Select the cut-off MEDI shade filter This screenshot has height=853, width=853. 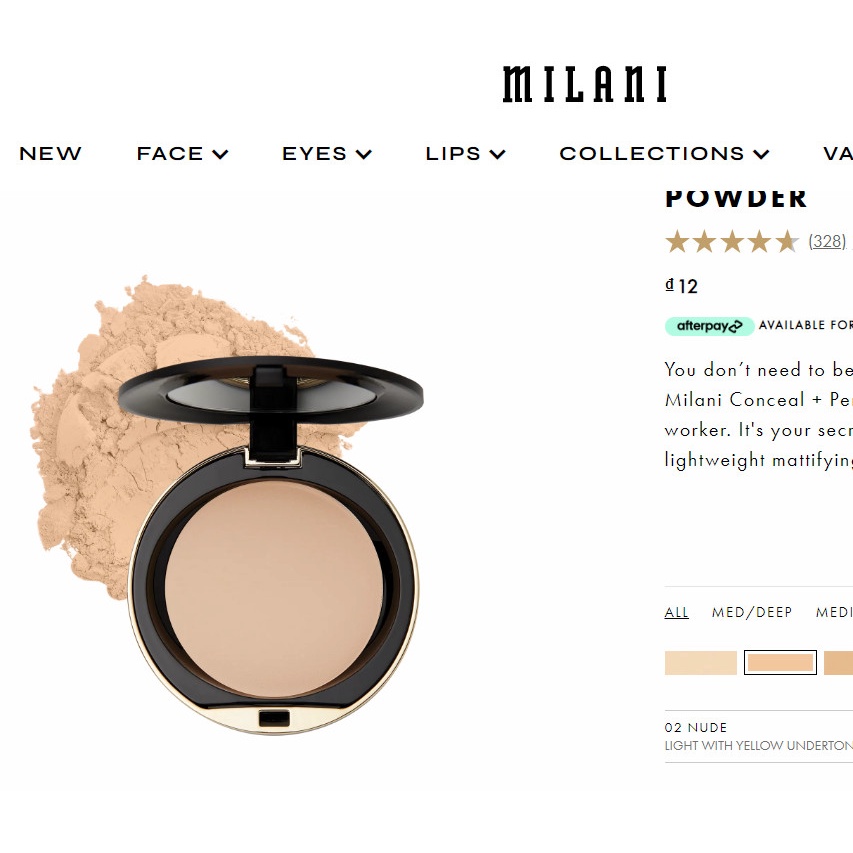[834, 613]
